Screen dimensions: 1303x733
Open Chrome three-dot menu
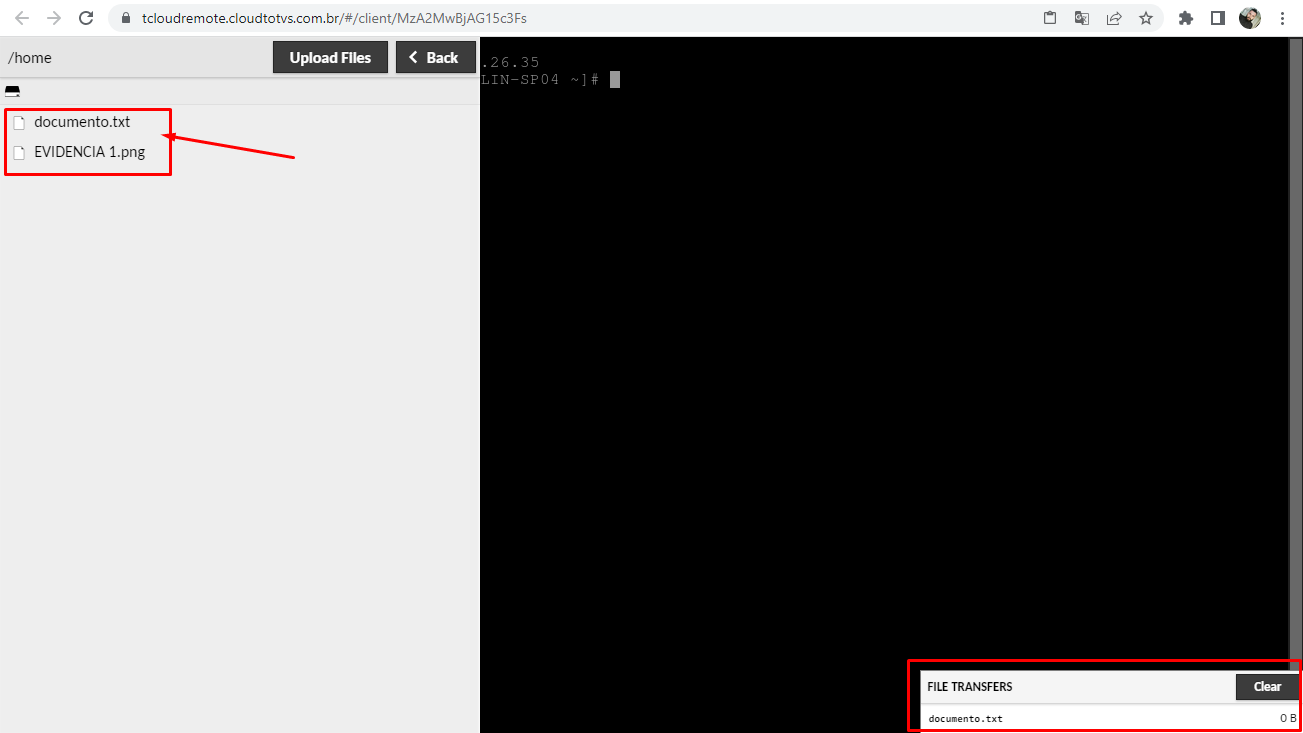(1282, 18)
